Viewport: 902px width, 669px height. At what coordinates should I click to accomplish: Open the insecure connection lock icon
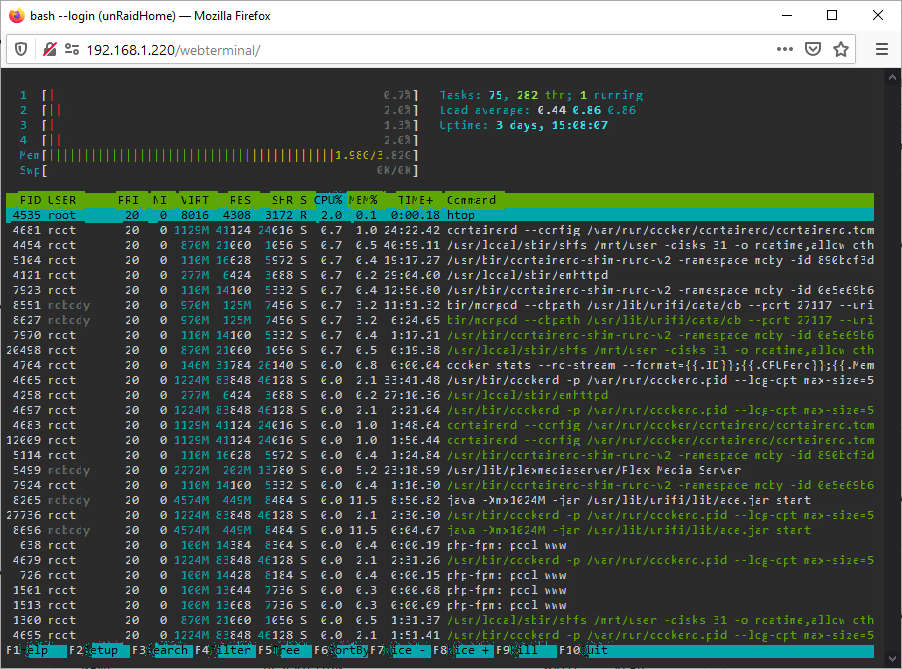point(49,49)
